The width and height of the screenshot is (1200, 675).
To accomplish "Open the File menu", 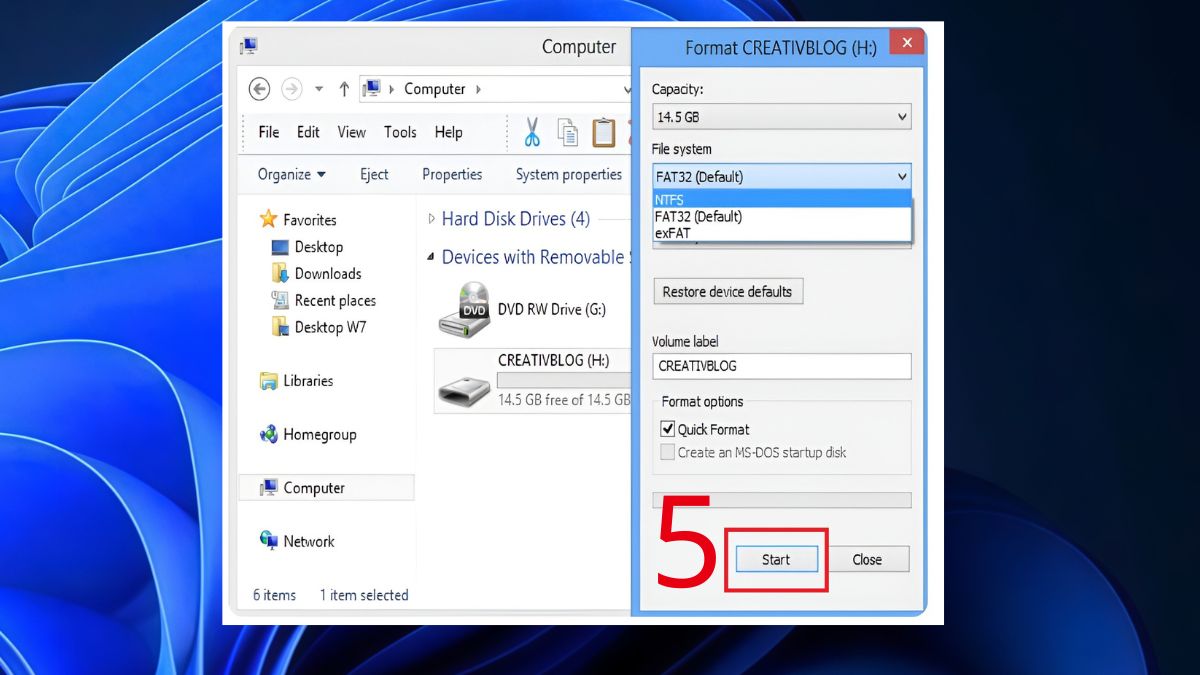I will pos(269,132).
